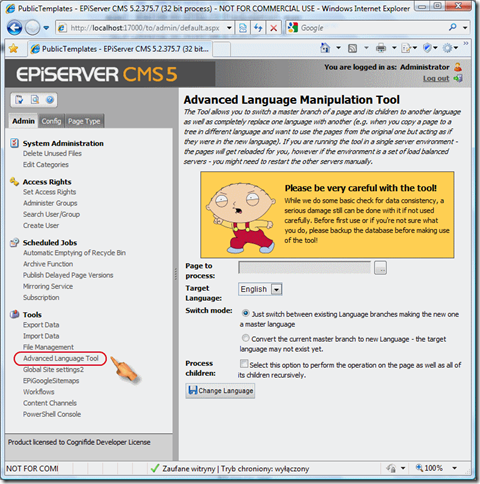Image resolution: width=480 pixels, height=484 pixels.
Task: Click the compatibility view page icon
Action: (243, 28)
